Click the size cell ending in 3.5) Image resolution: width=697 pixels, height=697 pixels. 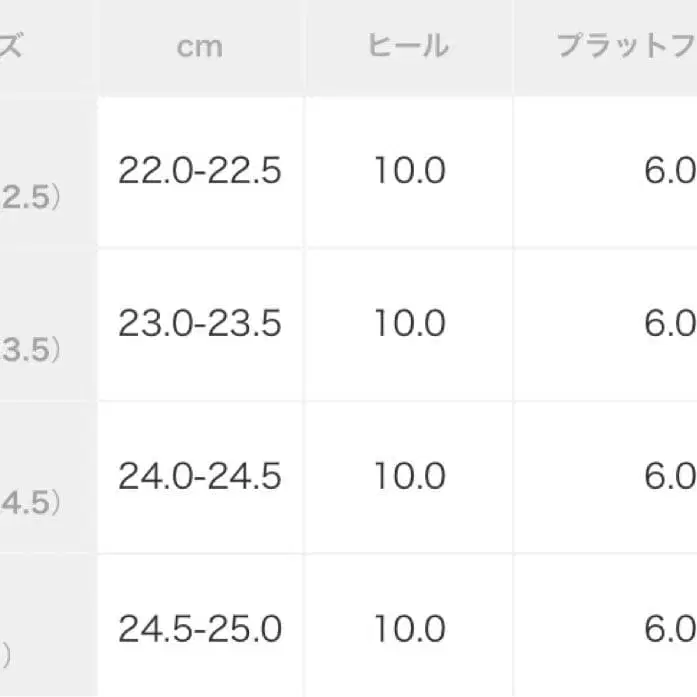click(x=30, y=350)
